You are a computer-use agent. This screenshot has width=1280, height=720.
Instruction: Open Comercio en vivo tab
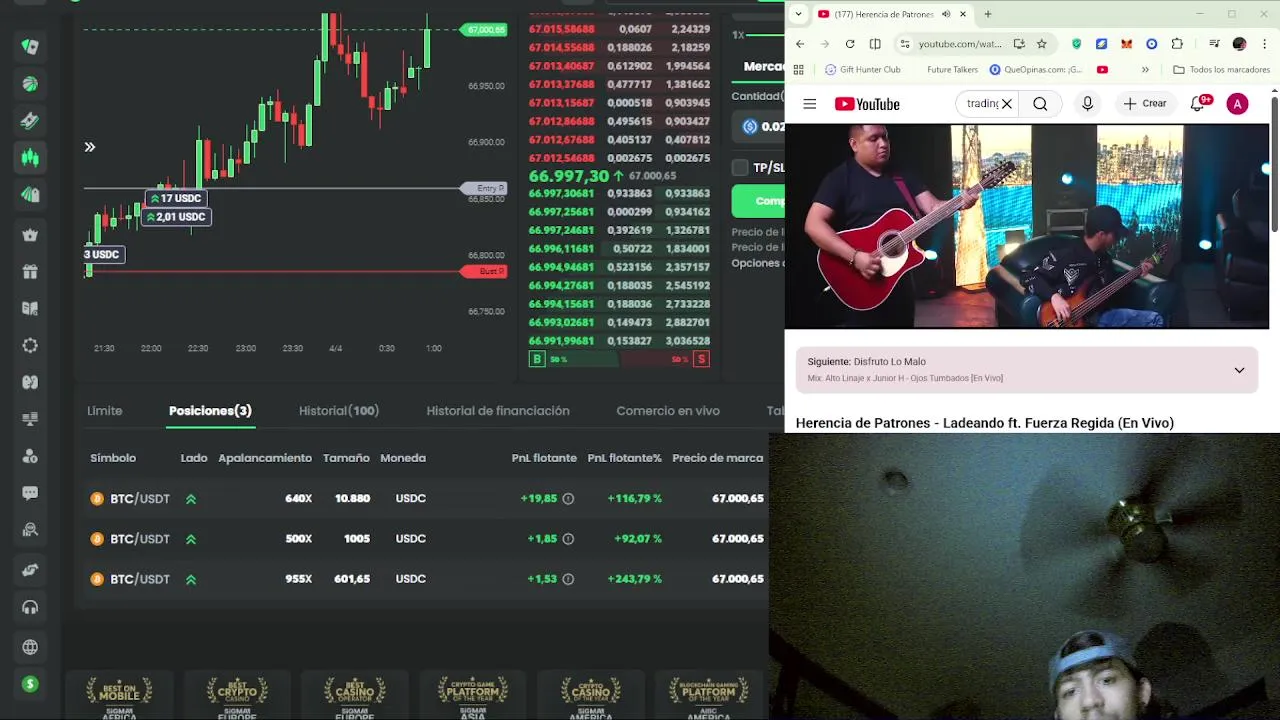pos(668,411)
